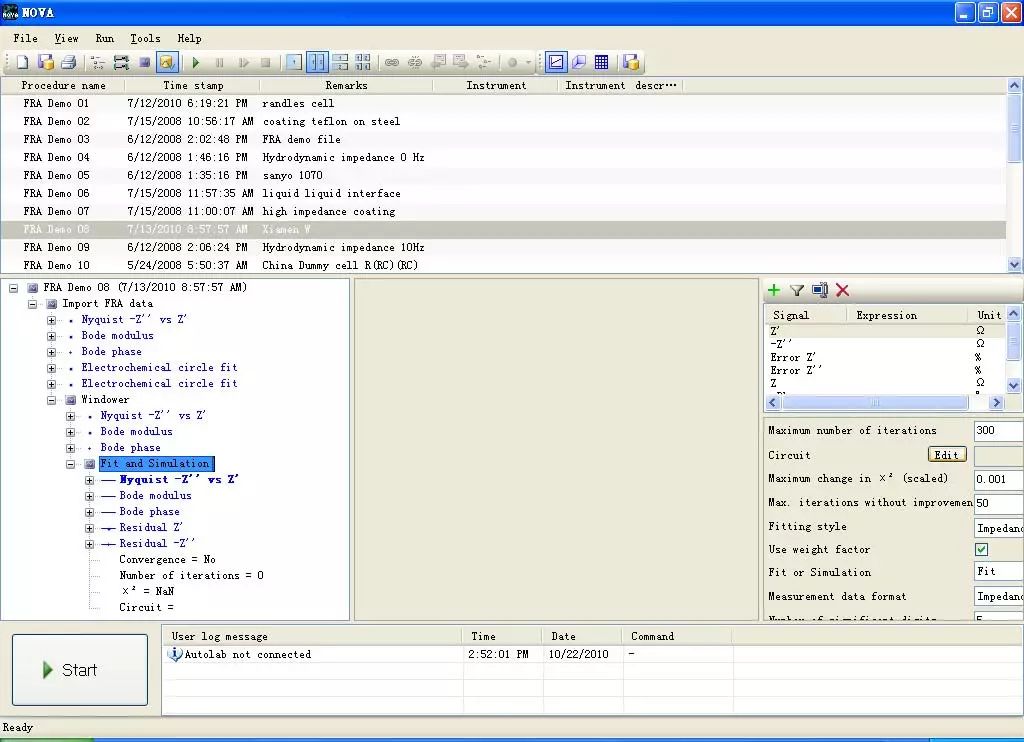Select the FRA Demo 10 China Dummy cell row
The image size is (1024, 742).
tap(503, 265)
